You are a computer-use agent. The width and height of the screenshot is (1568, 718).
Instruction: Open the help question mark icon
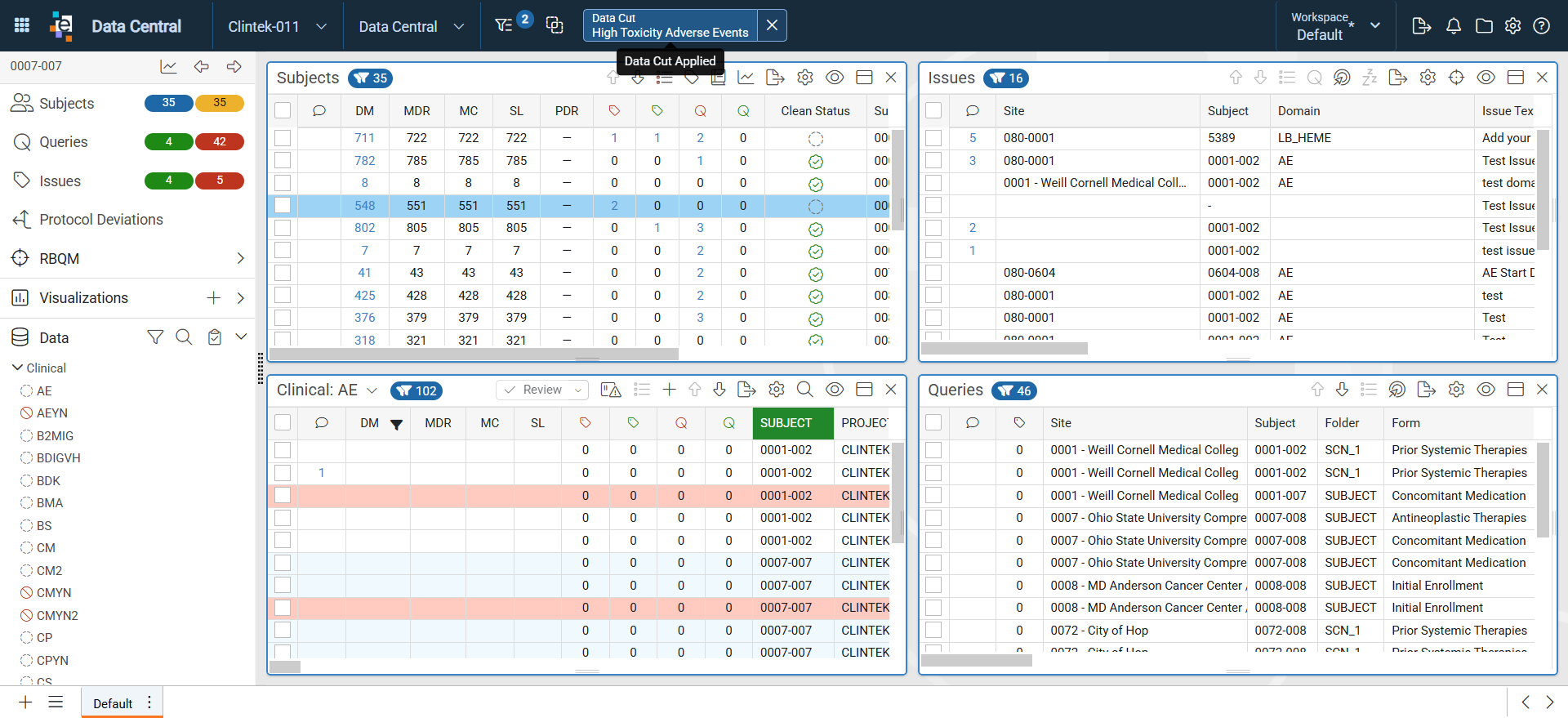(x=1542, y=26)
